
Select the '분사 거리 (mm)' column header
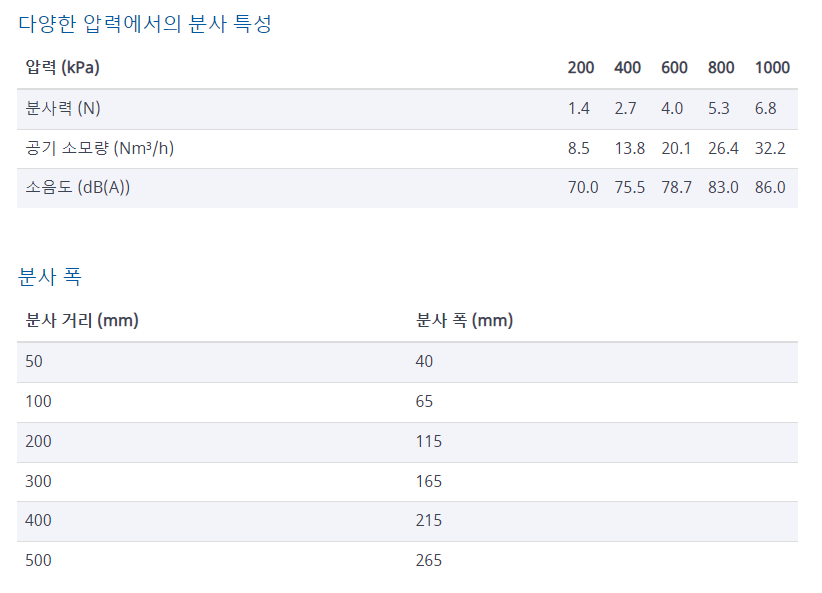coord(82,321)
